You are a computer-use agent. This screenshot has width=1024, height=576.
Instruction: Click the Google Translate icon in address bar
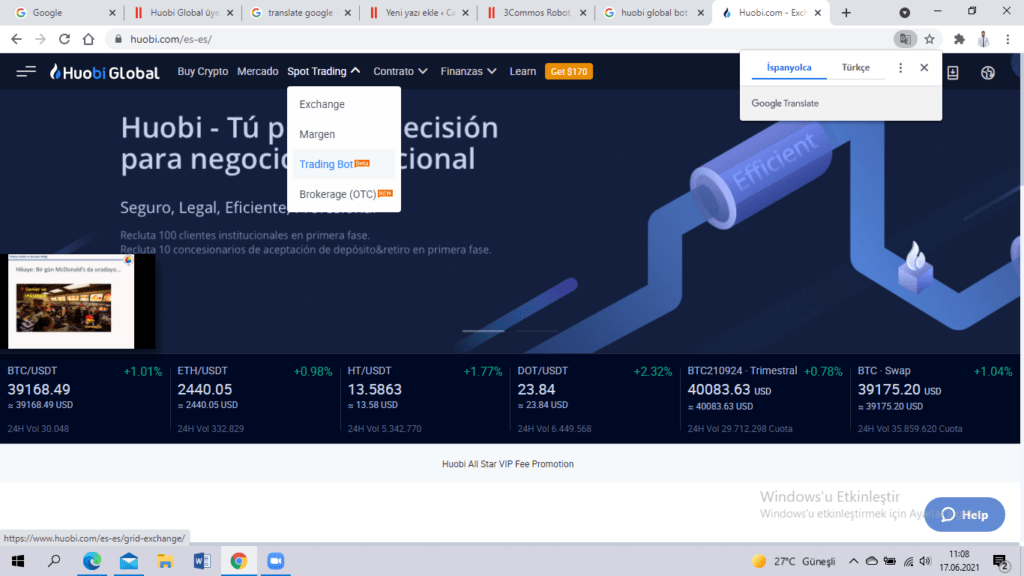pyautogui.click(x=905, y=39)
